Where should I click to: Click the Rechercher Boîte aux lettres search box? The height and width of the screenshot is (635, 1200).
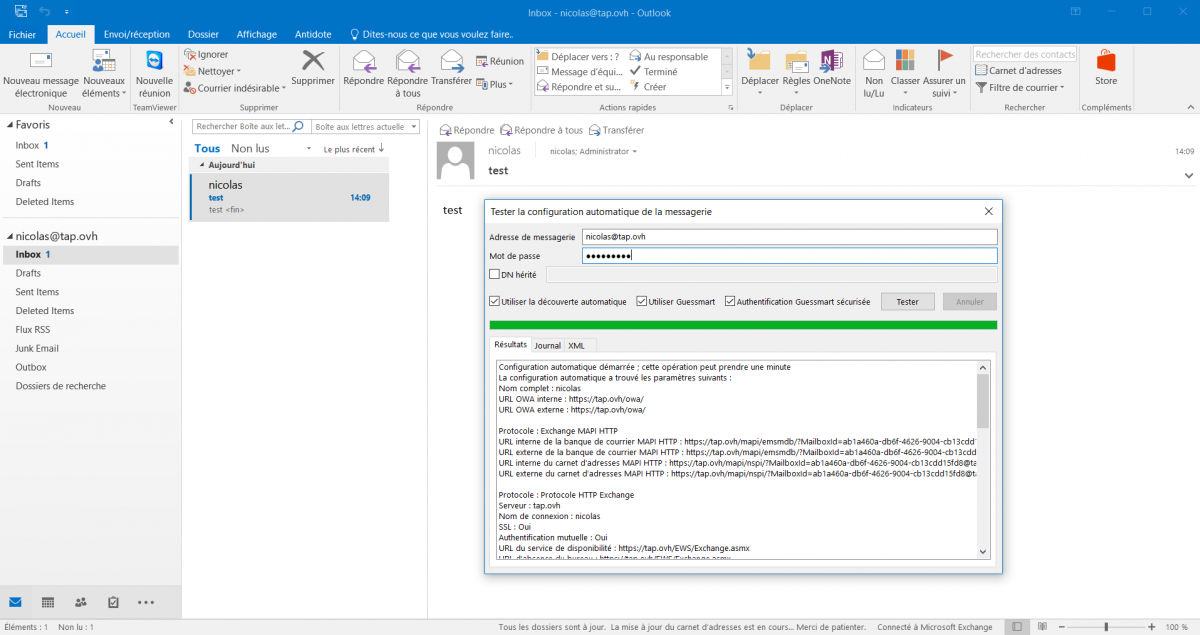[249, 127]
